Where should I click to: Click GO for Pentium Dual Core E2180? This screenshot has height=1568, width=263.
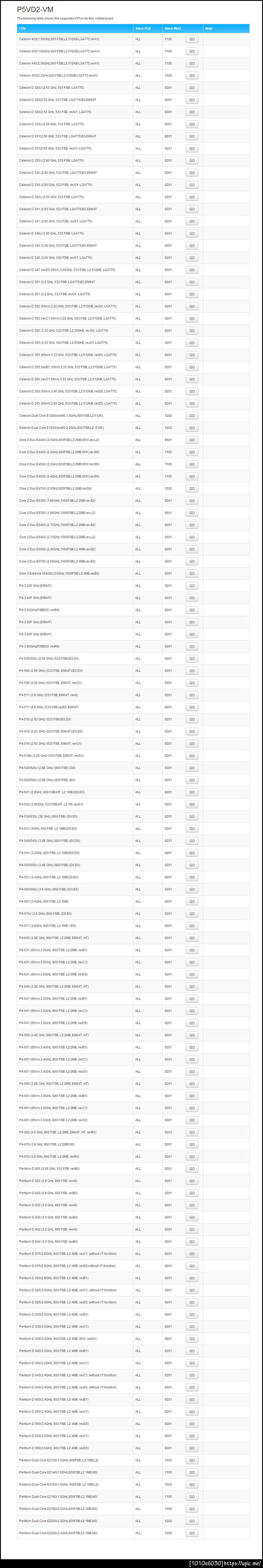(192, 1509)
